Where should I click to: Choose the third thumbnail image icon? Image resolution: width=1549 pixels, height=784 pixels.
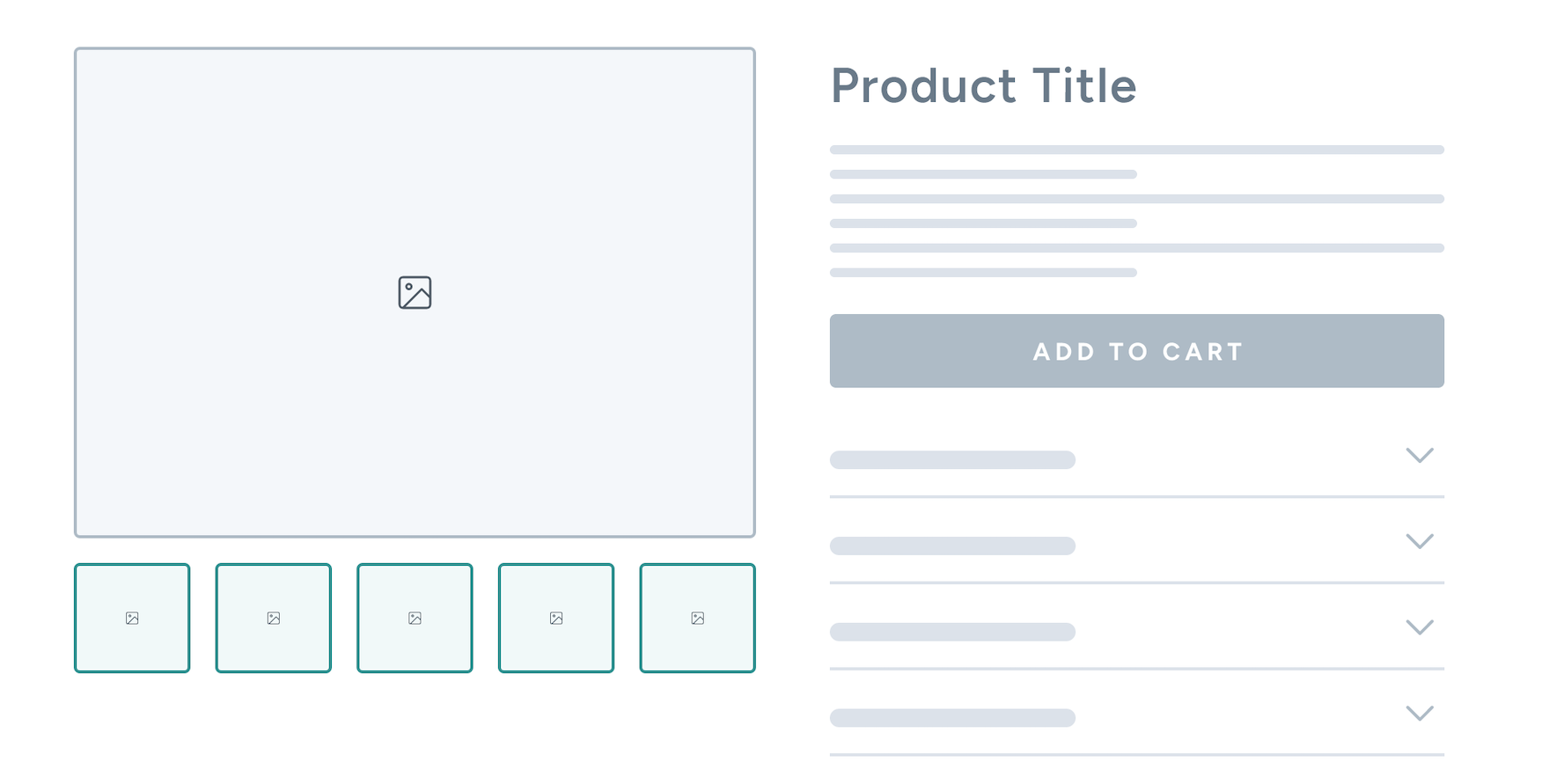click(415, 619)
